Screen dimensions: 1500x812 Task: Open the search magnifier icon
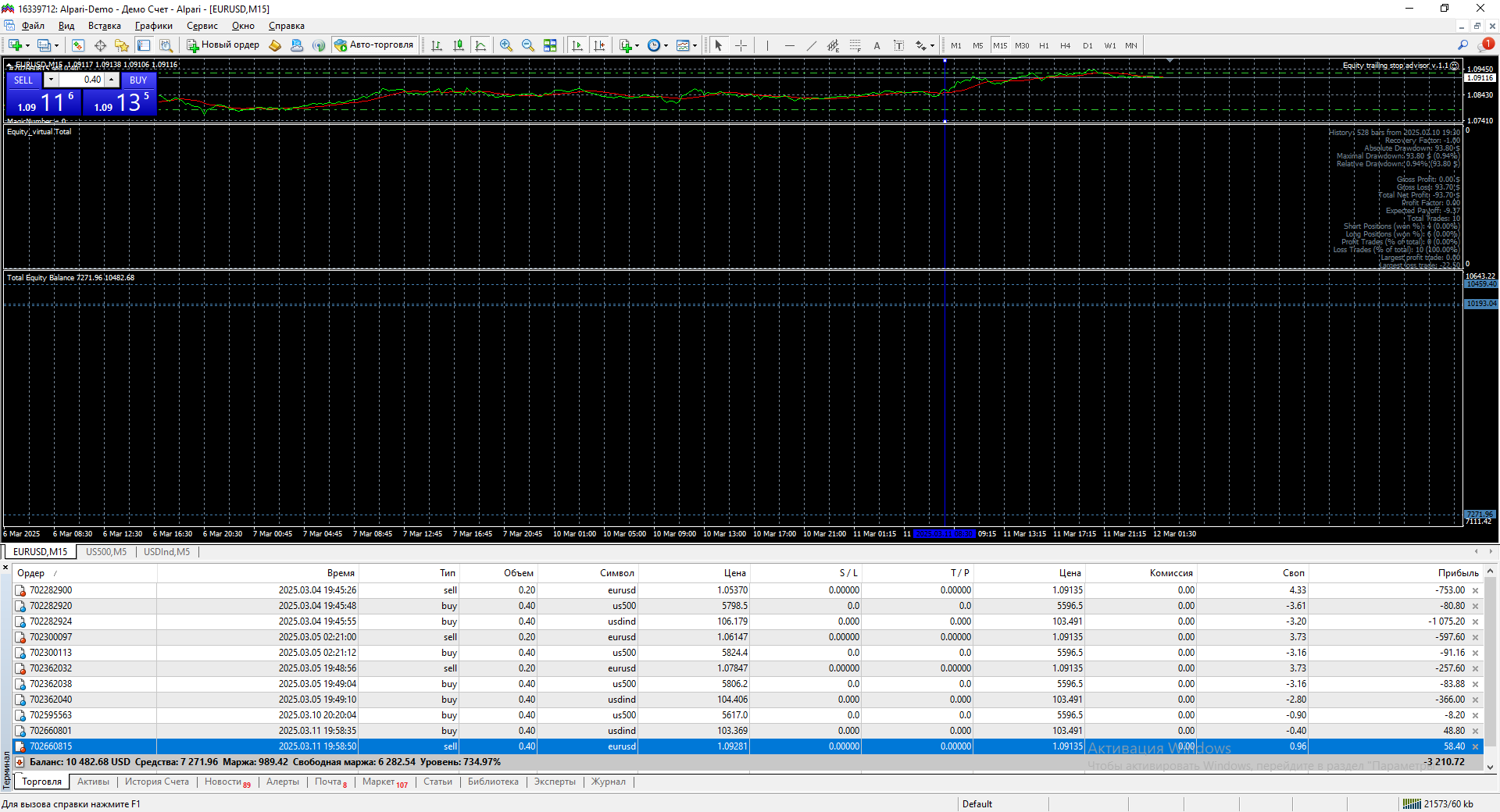point(1462,45)
